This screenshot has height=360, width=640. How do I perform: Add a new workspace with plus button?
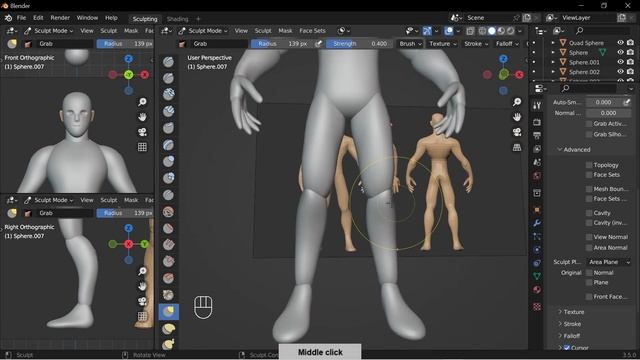pyautogui.click(x=198, y=19)
